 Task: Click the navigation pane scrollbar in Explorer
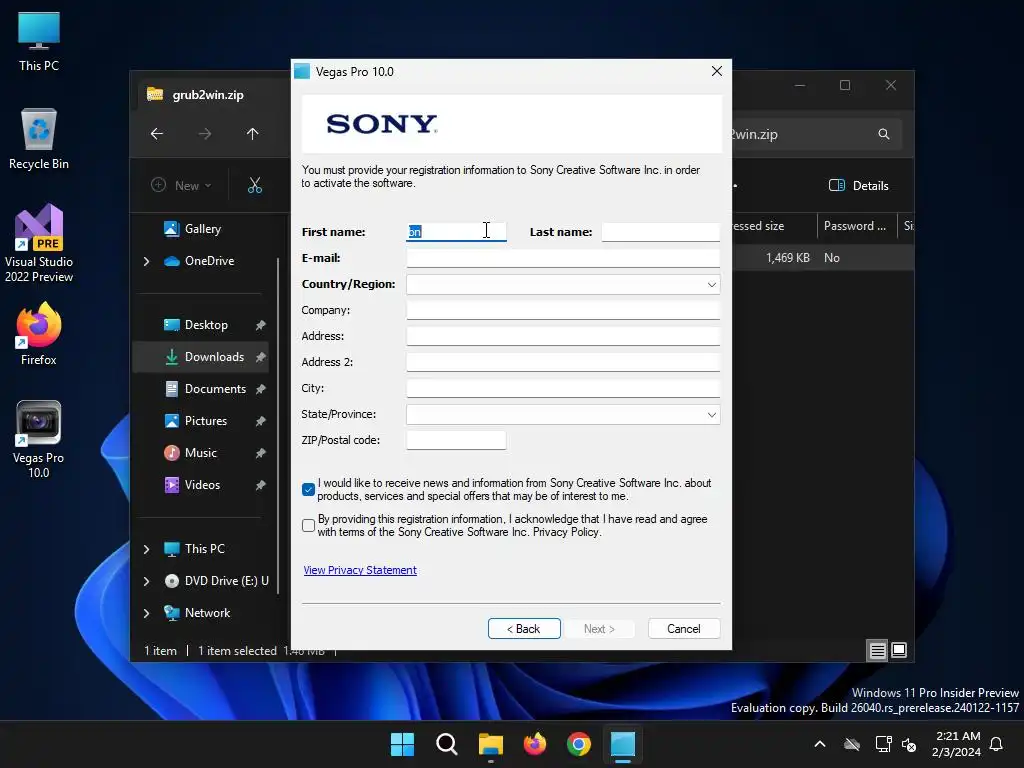(x=278, y=424)
